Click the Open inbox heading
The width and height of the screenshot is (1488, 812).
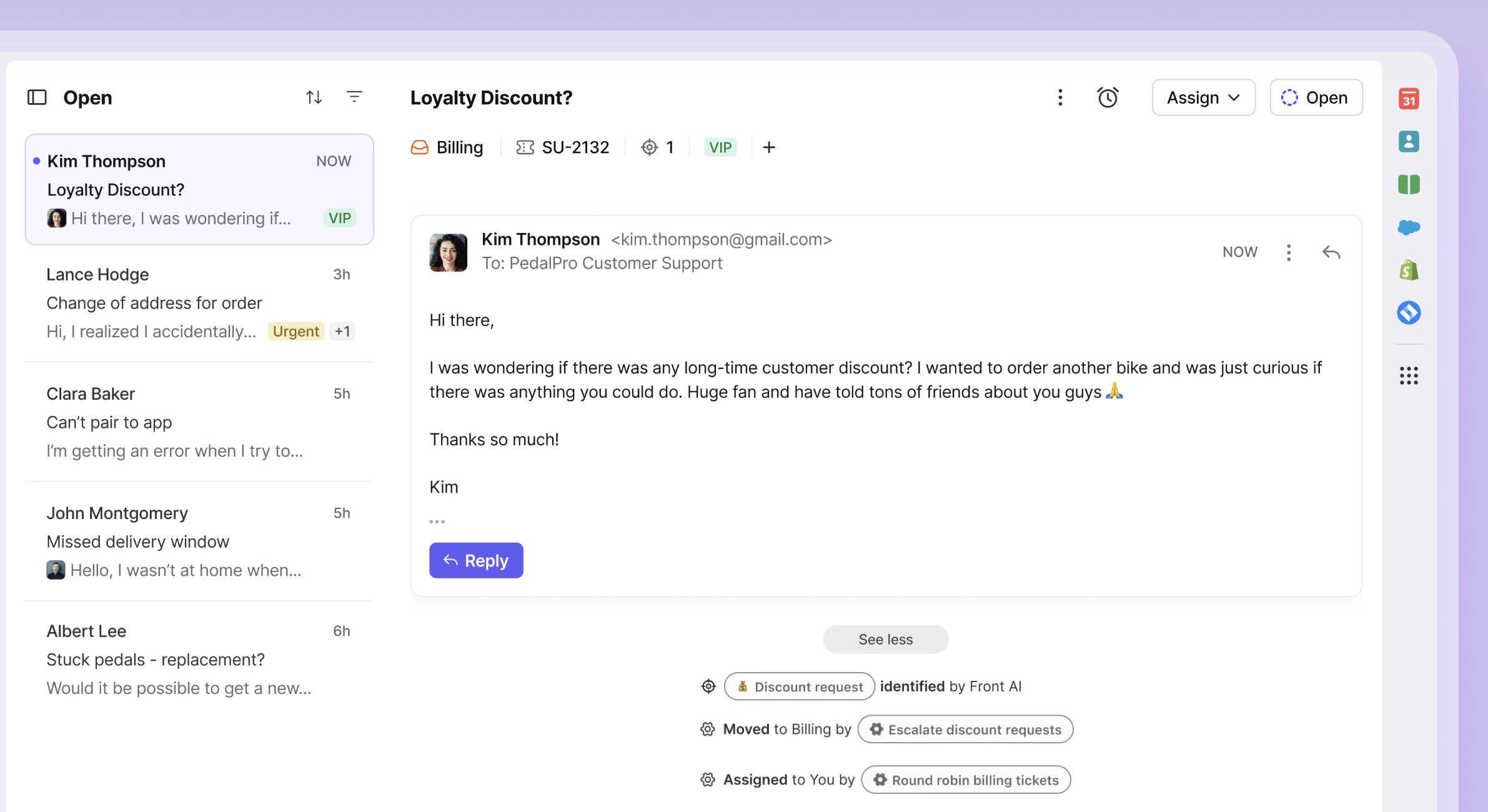(x=87, y=97)
